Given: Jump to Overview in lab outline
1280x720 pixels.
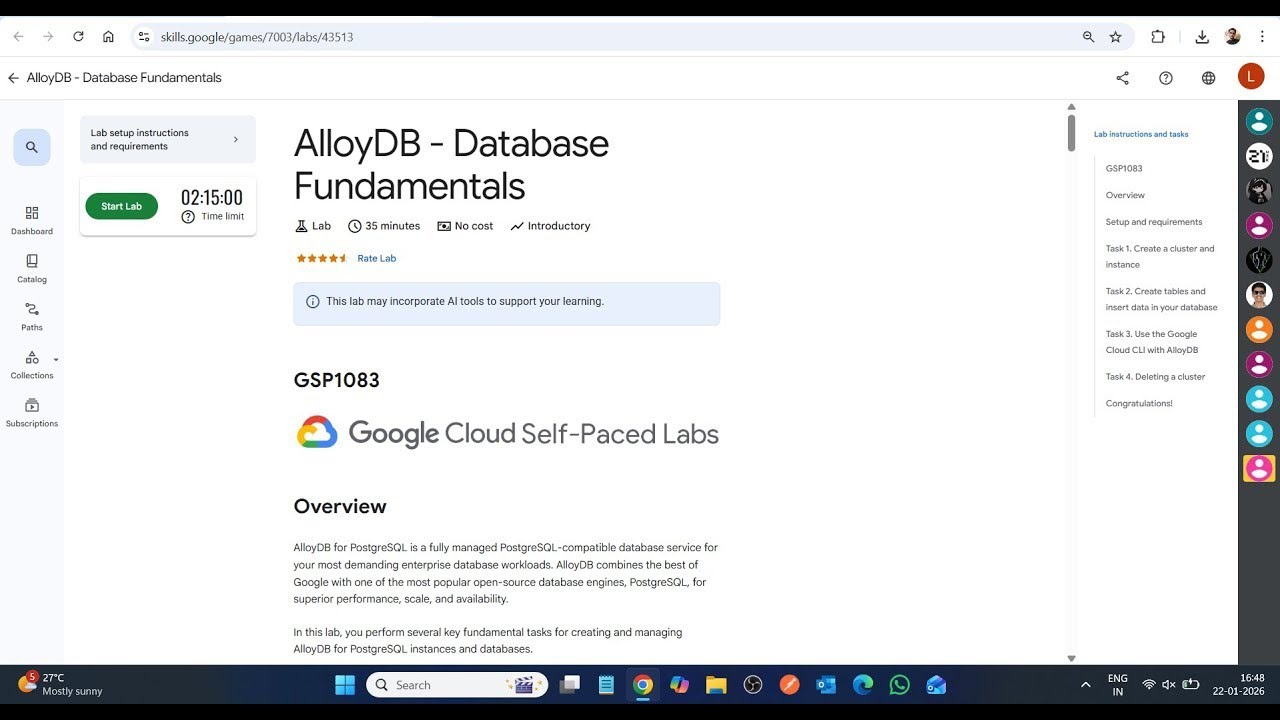Looking at the screenshot, I should (1125, 195).
